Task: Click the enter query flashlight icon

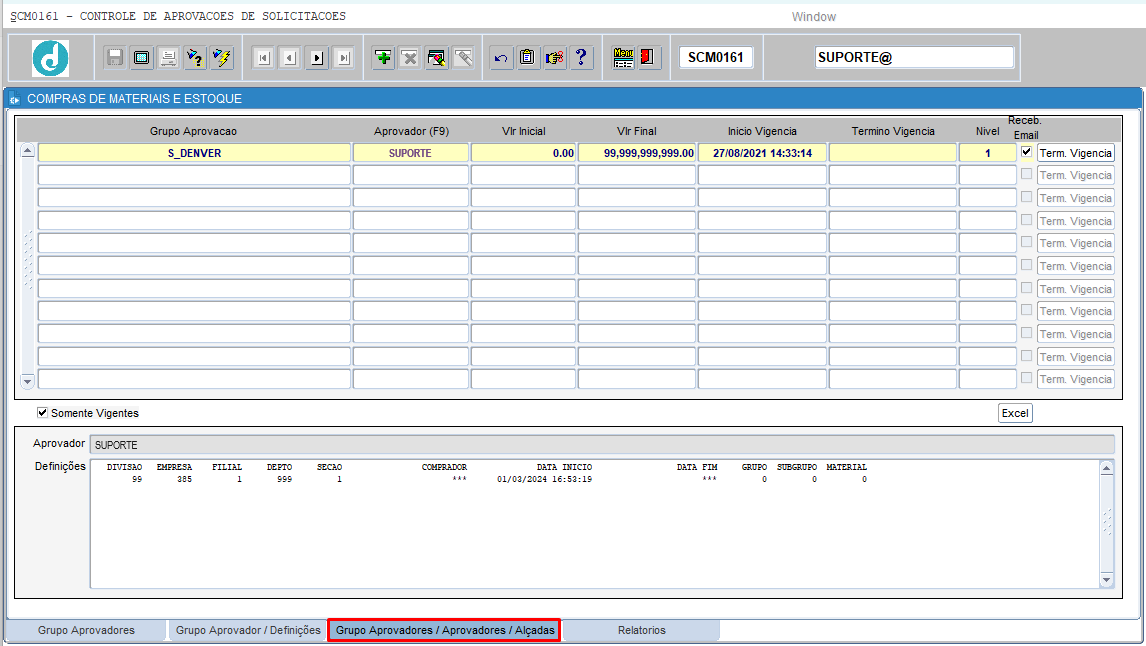Action: pos(195,57)
